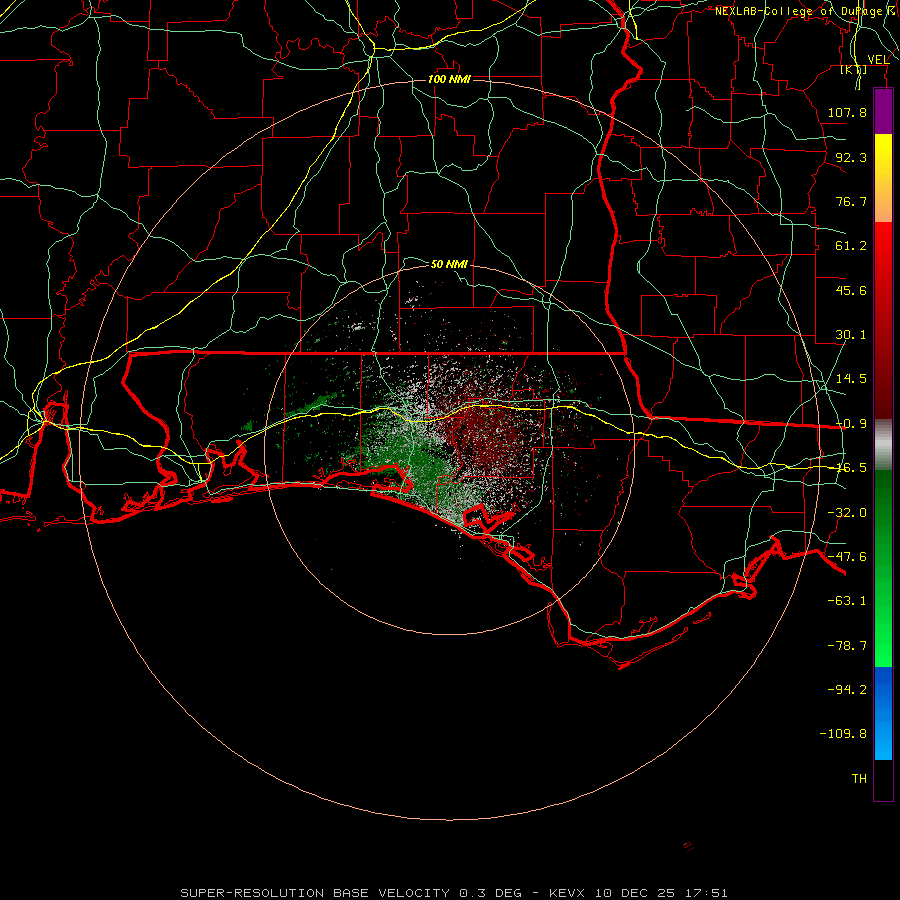Click the -47.6 velocity scale value
The width and height of the screenshot is (900, 900).
click(x=847, y=557)
